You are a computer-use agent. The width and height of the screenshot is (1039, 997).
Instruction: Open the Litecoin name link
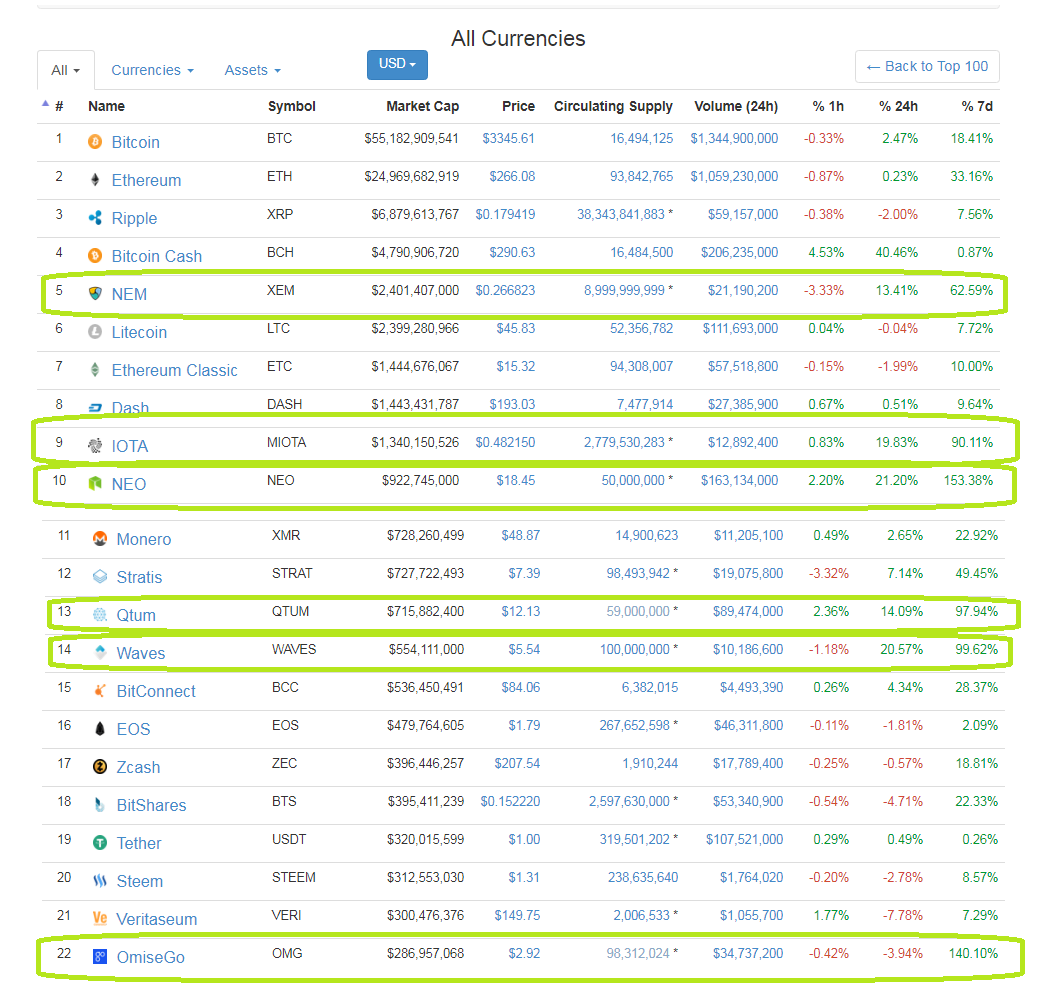139,332
